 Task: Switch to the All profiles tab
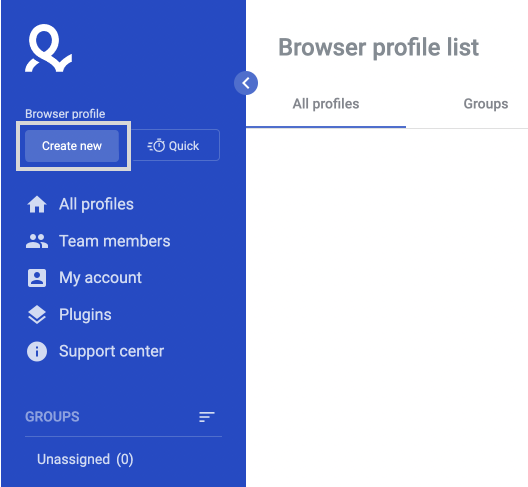[326, 104]
